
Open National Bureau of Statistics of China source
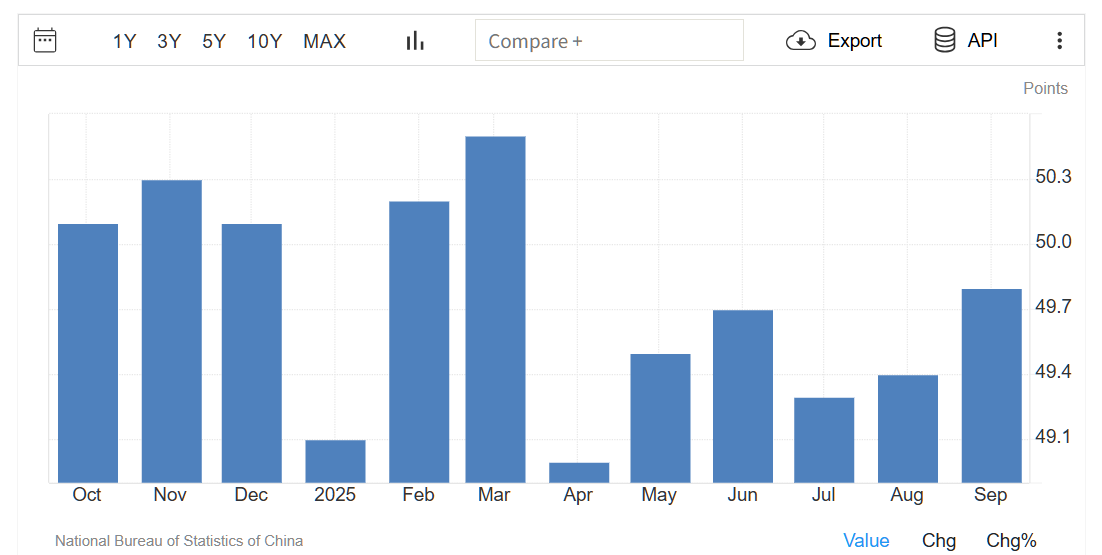179,541
